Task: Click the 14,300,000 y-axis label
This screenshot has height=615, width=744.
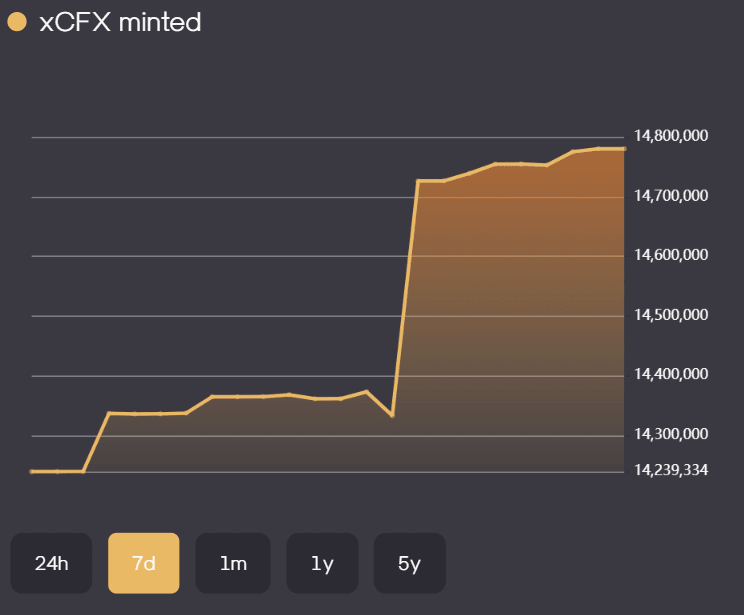Action: [x=672, y=435]
